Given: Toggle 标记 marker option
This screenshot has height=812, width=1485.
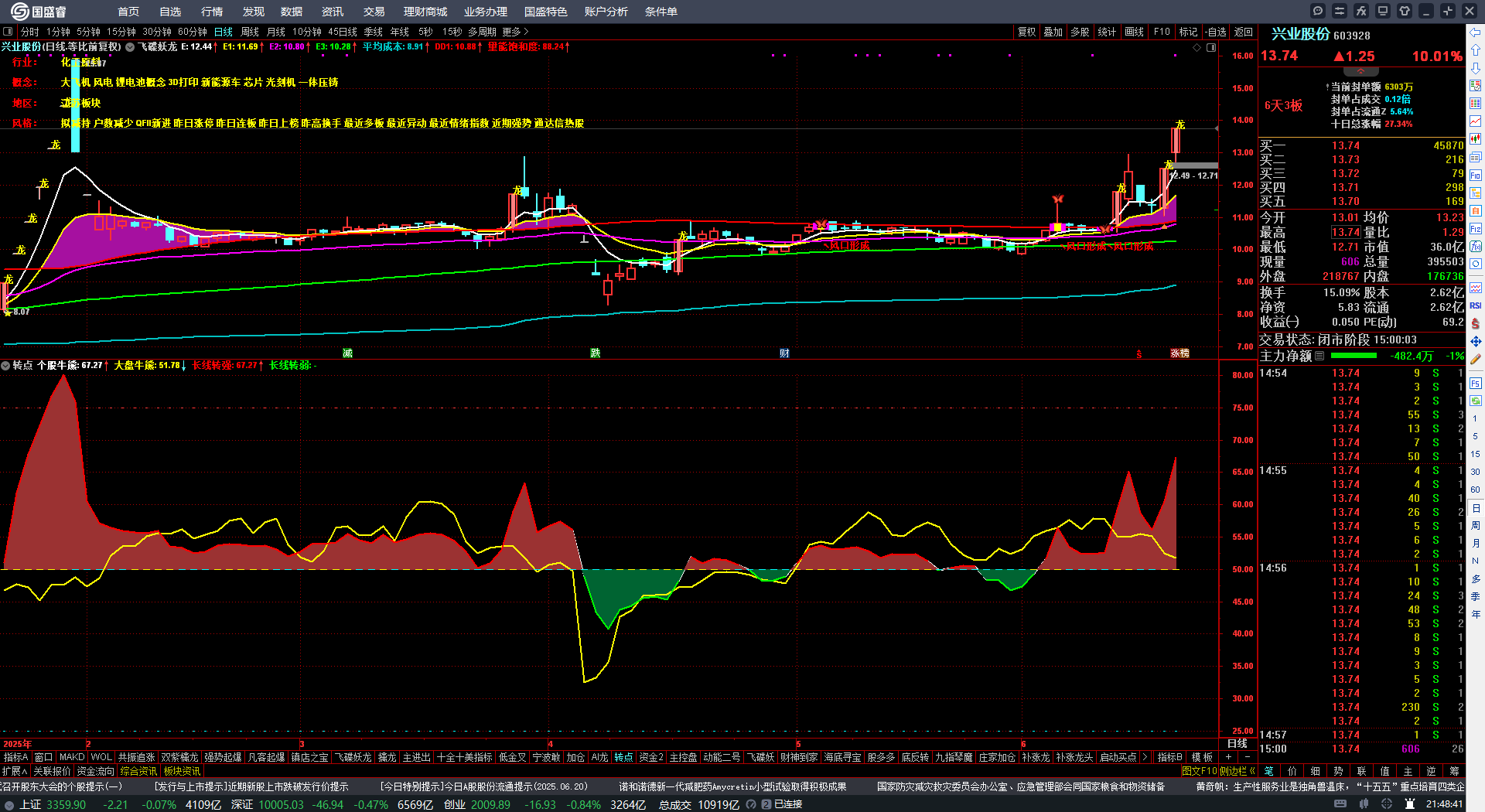Looking at the screenshot, I should [1189, 32].
